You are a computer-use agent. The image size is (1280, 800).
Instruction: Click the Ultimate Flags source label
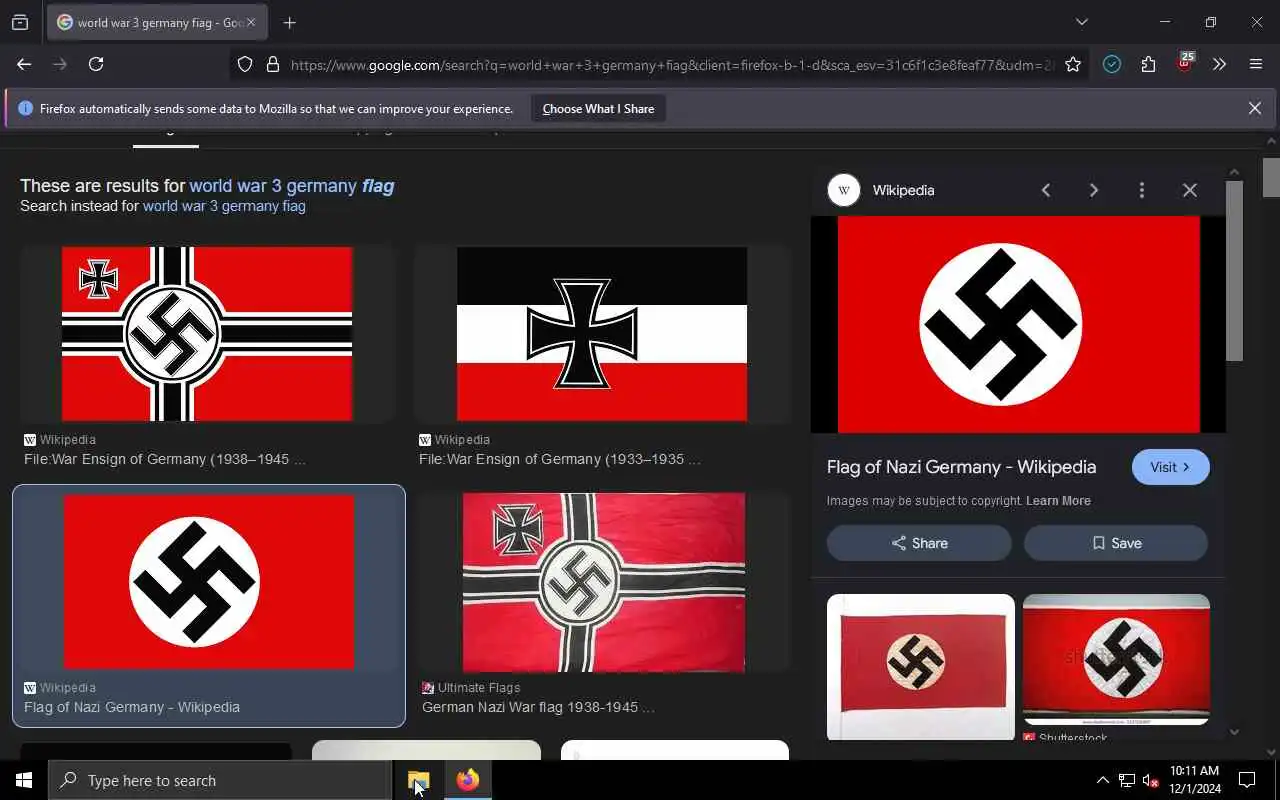479,688
